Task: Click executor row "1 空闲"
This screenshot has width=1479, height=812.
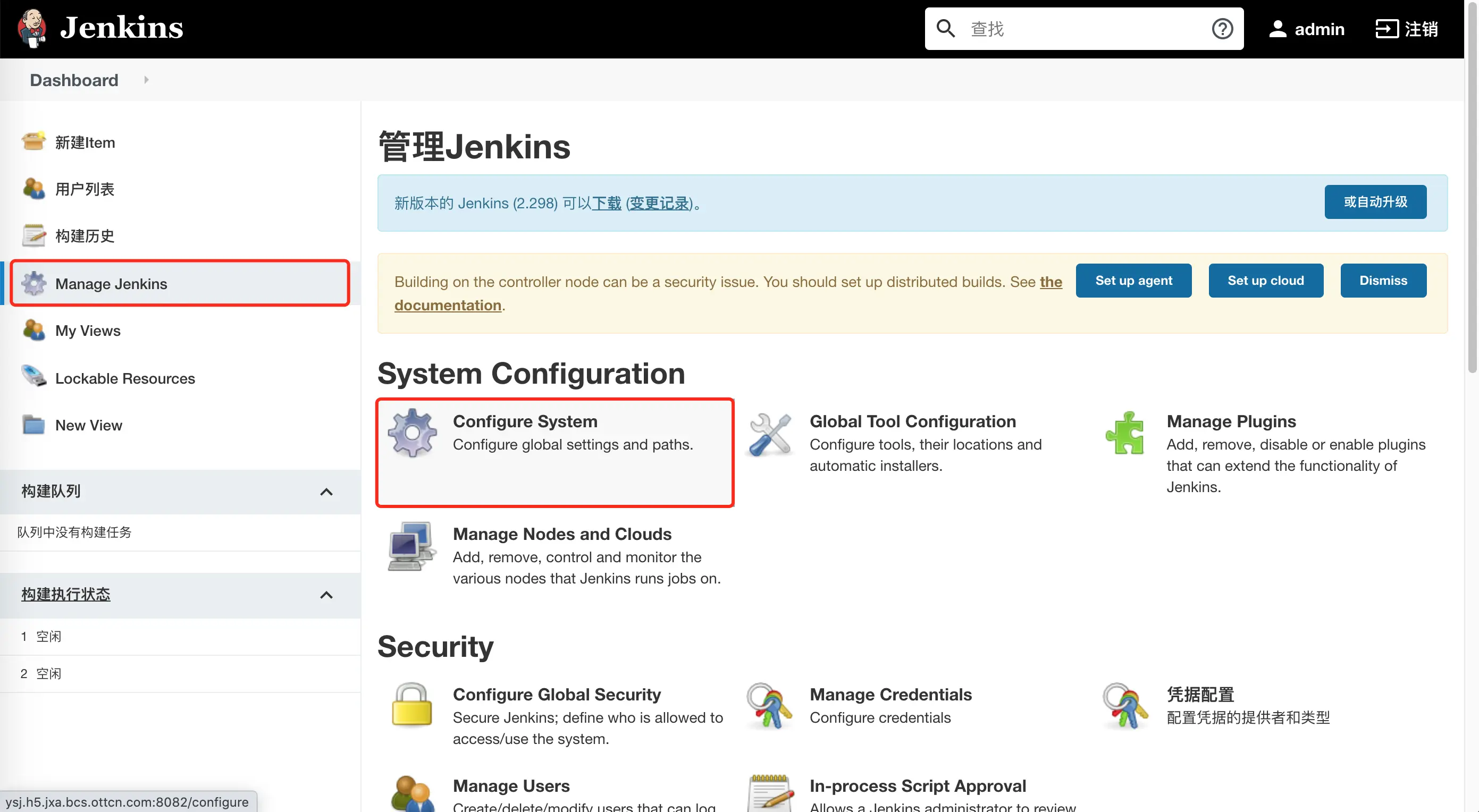Action: (x=180, y=637)
